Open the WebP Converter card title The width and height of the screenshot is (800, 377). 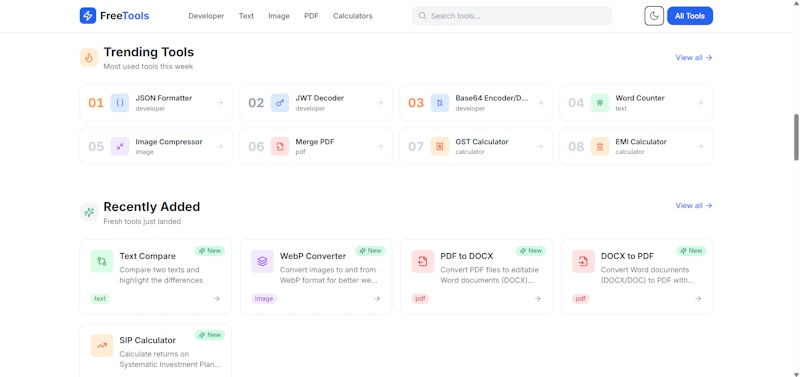[313, 256]
